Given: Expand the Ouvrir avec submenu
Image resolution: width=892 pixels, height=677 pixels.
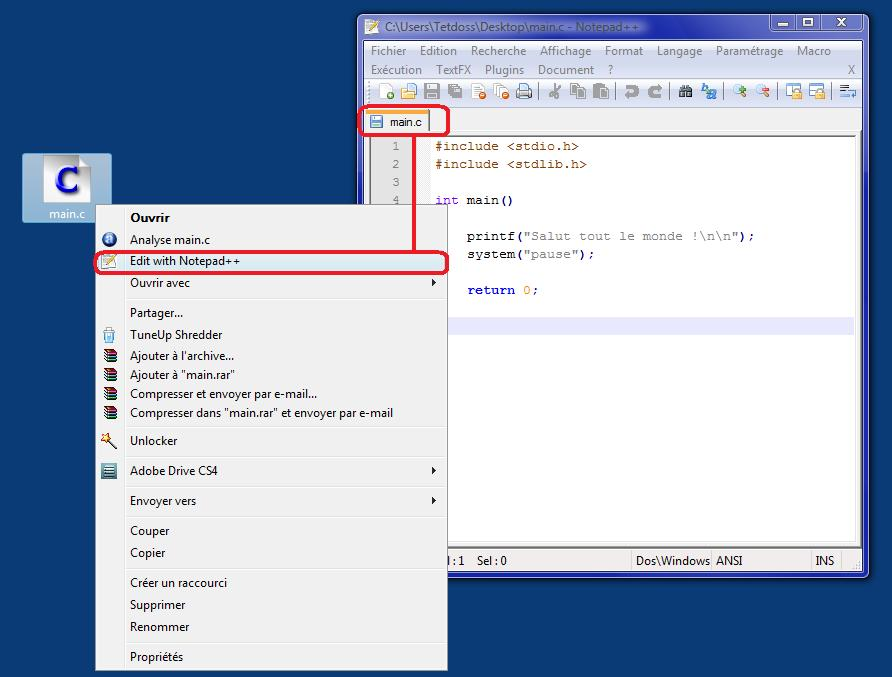Looking at the screenshot, I should pyautogui.click(x=271, y=283).
